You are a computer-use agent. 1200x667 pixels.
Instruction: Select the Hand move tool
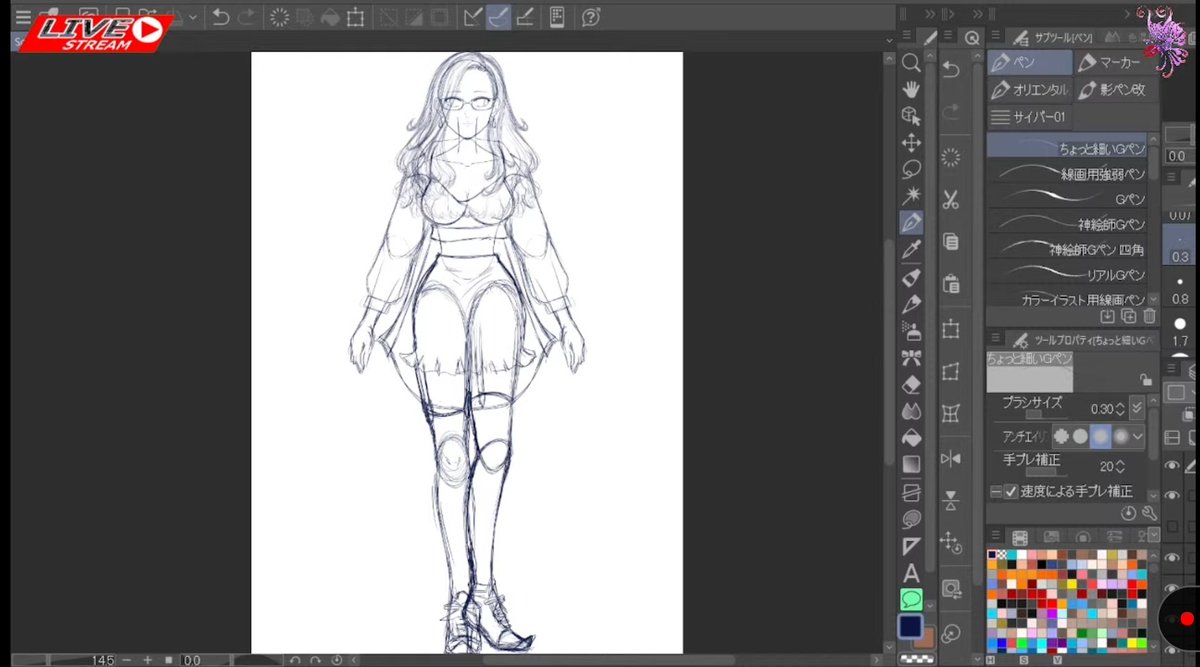click(x=911, y=89)
